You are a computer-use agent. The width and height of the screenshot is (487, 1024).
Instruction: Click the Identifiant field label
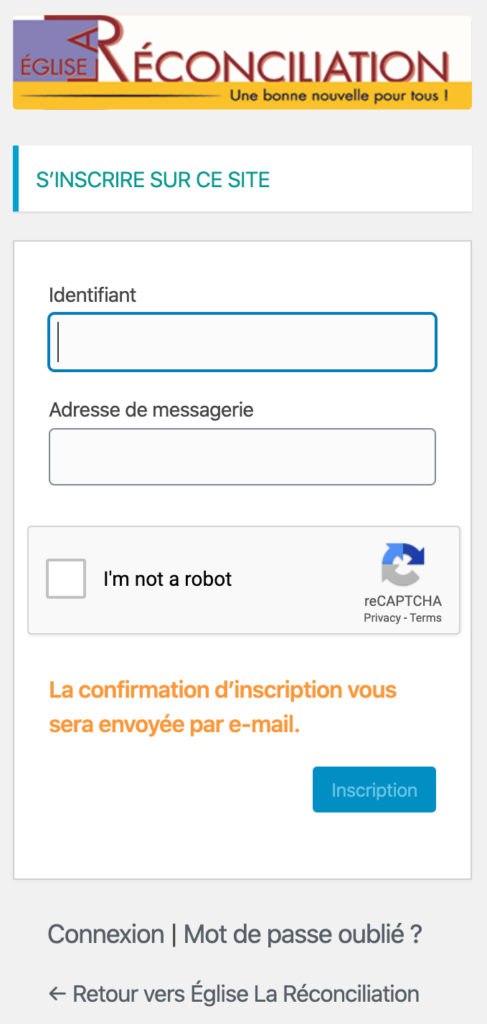tap(93, 295)
